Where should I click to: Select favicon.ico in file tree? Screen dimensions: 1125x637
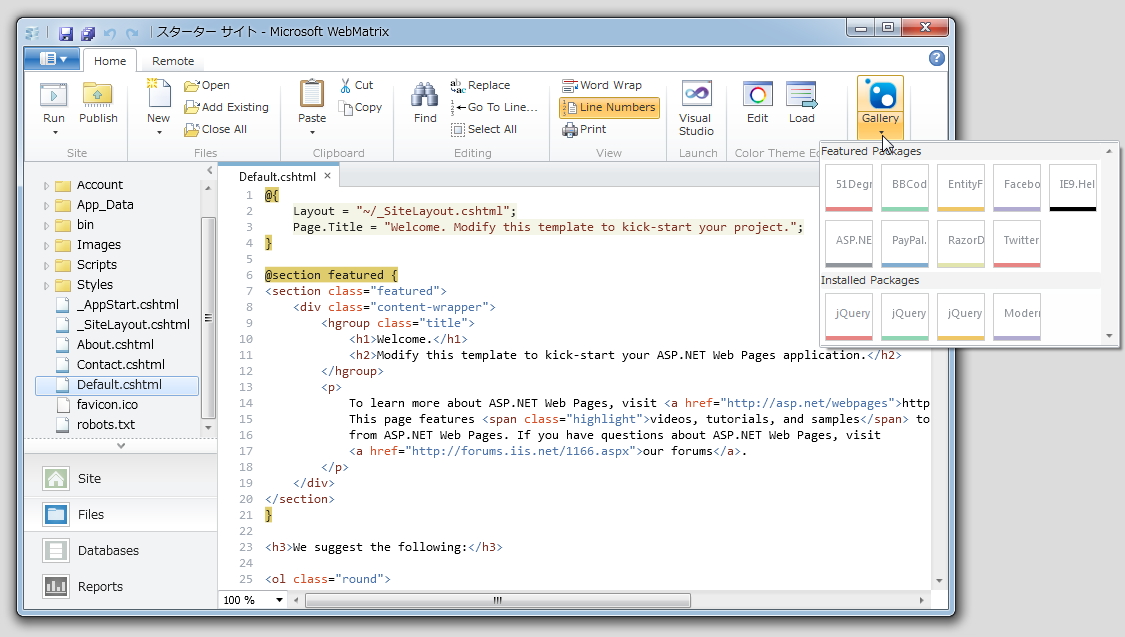107,405
